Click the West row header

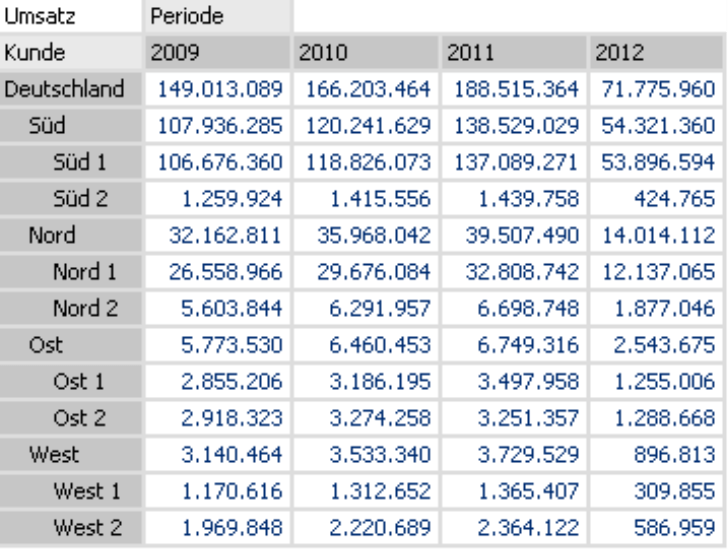(71, 455)
